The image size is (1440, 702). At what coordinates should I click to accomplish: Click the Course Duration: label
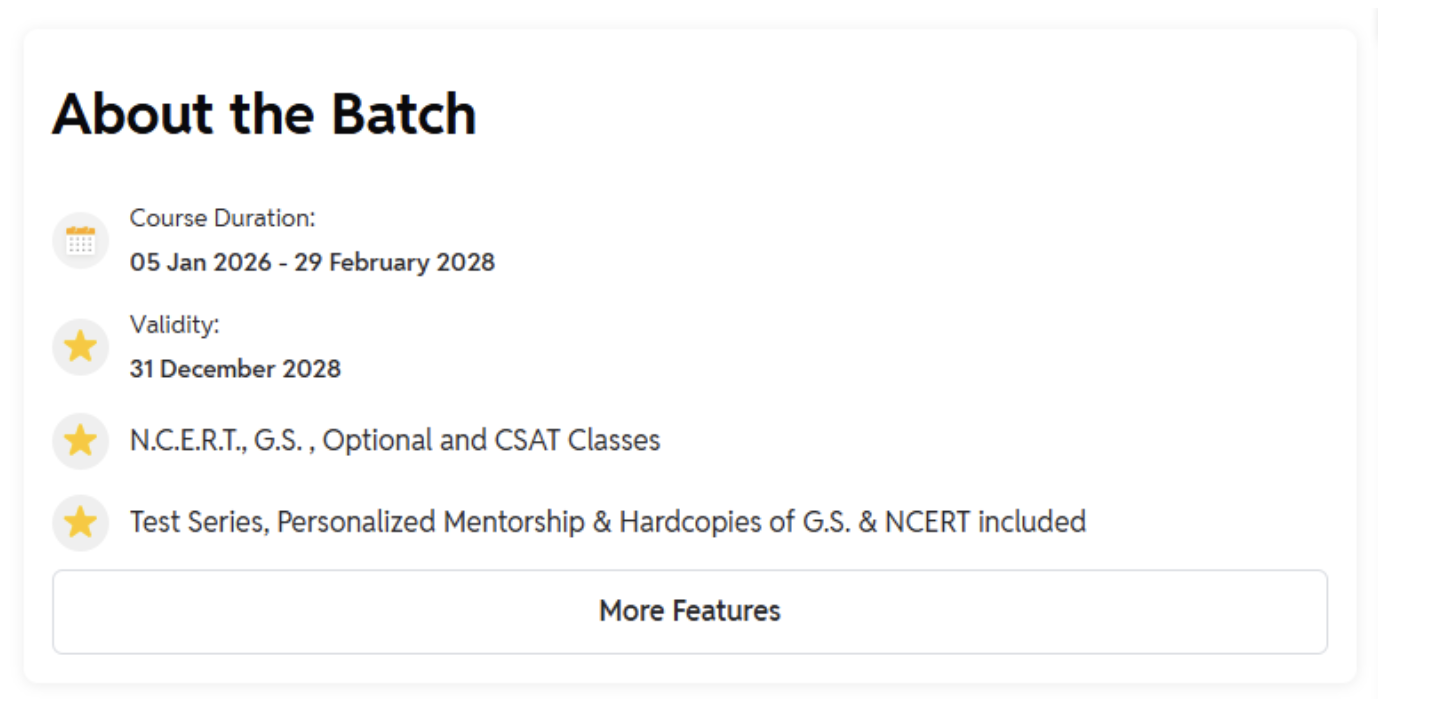click(222, 218)
